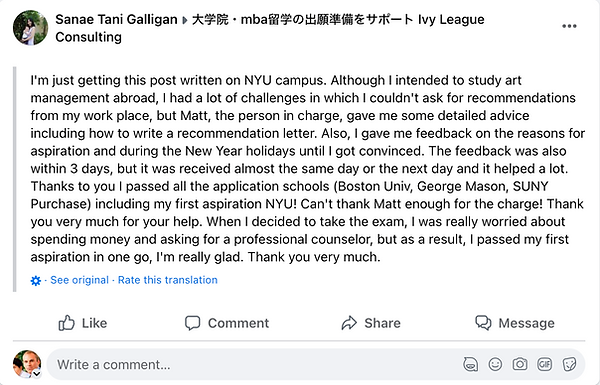Screen dimensions: 600x385
Task: Expand the commenter identity switcher arrow
Action: [x=37, y=374]
